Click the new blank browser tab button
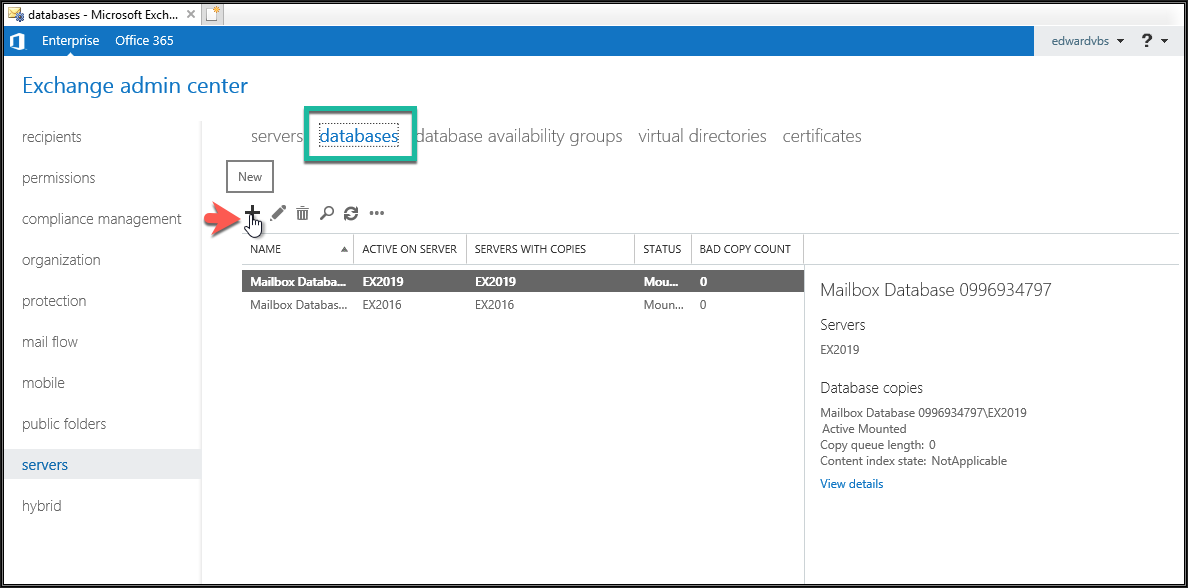This screenshot has height=588, width=1188. click(x=212, y=13)
